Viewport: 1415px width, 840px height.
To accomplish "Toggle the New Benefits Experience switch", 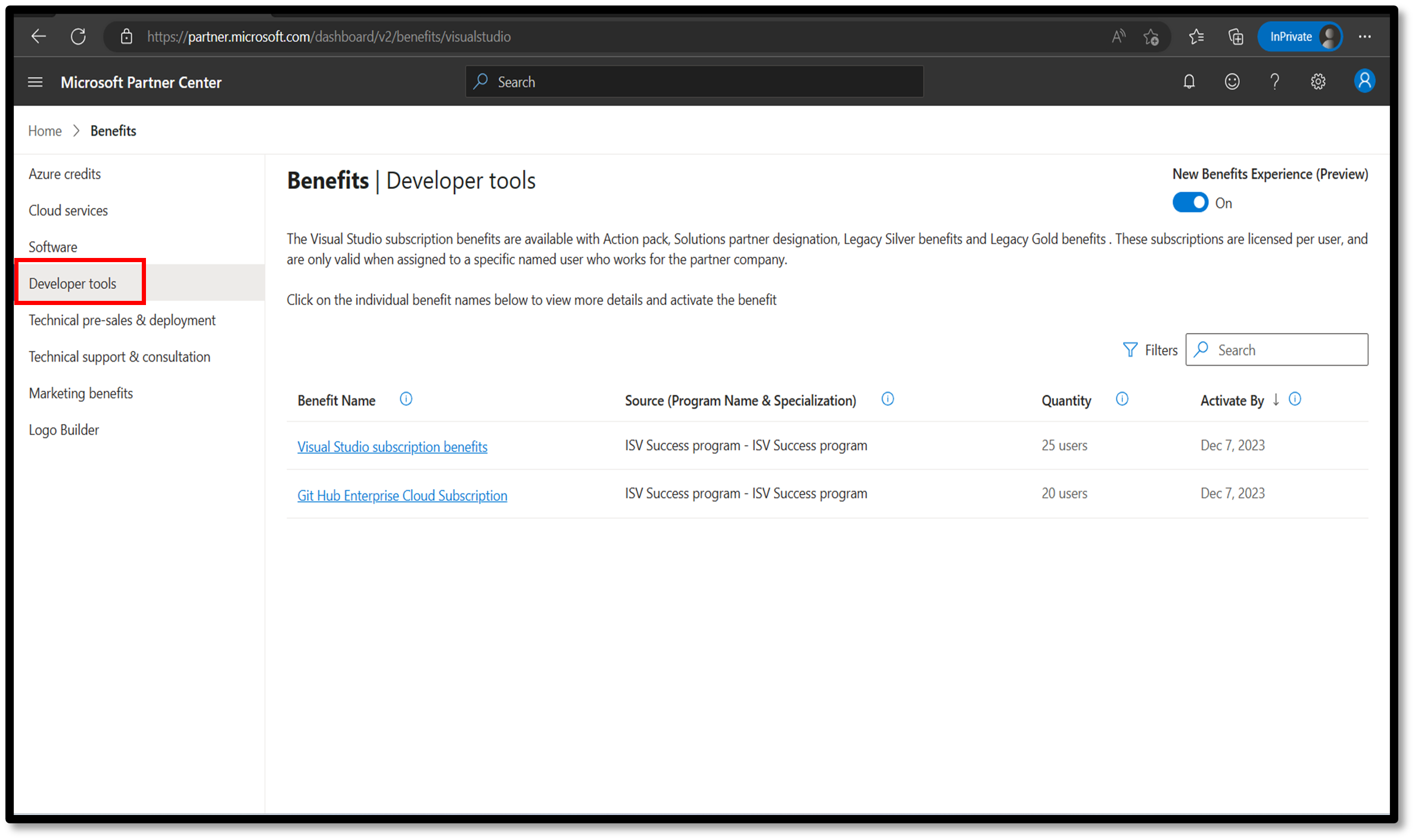I will click(1191, 202).
